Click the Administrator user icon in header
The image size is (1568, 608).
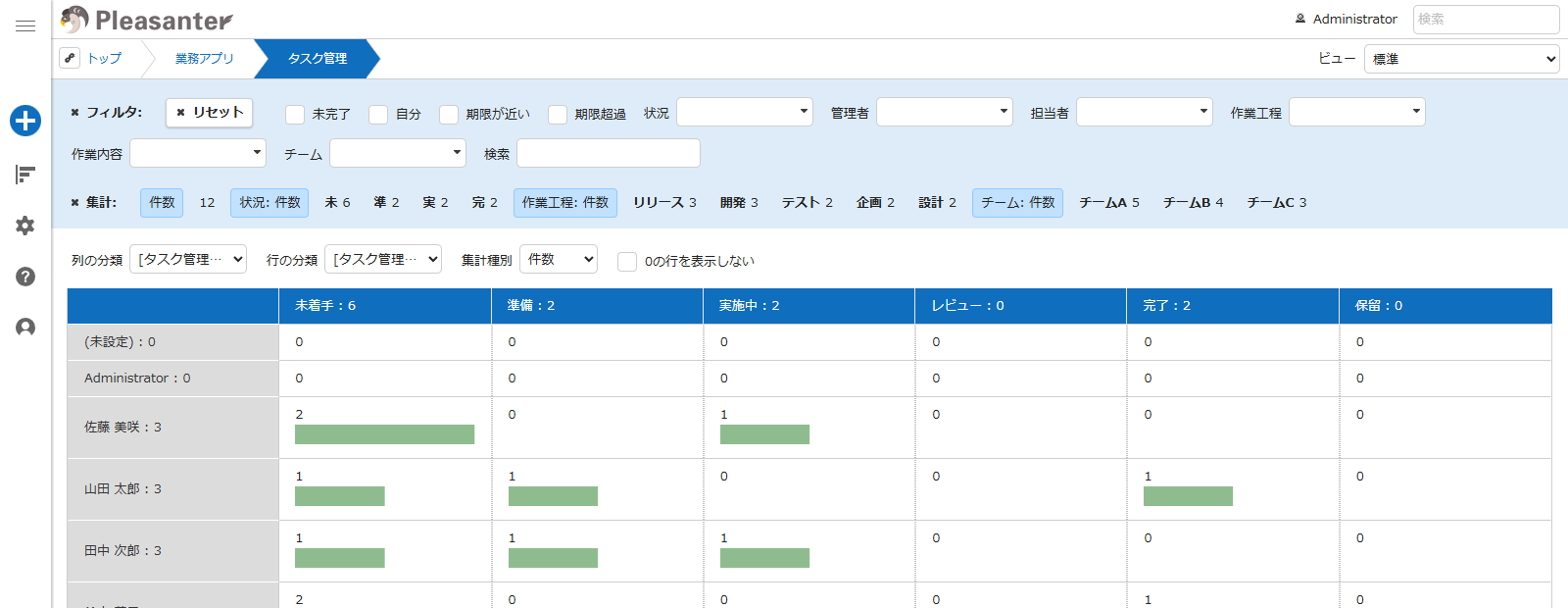(1300, 19)
